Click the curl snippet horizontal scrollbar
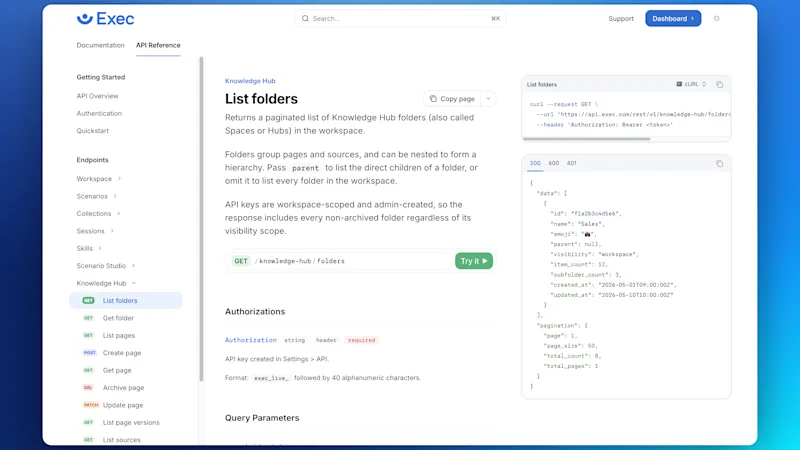The height and width of the screenshot is (450, 800). tap(587, 138)
